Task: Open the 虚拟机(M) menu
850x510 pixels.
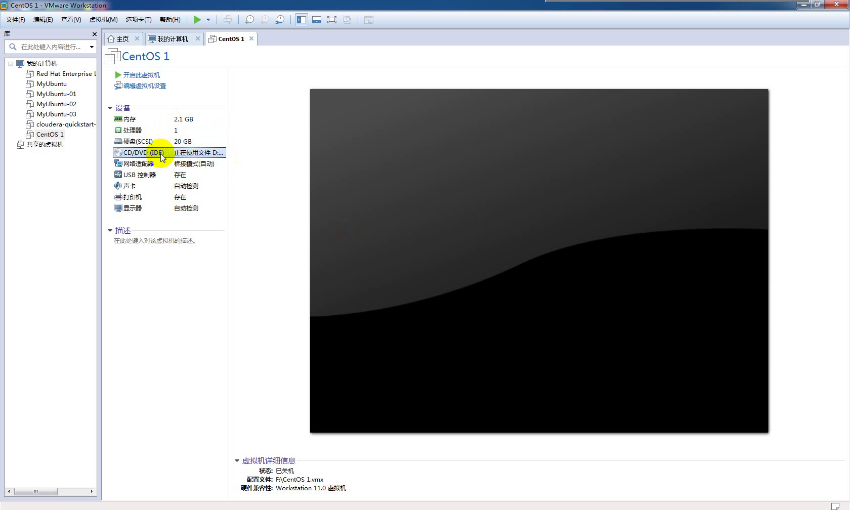Action: pyautogui.click(x=103, y=20)
